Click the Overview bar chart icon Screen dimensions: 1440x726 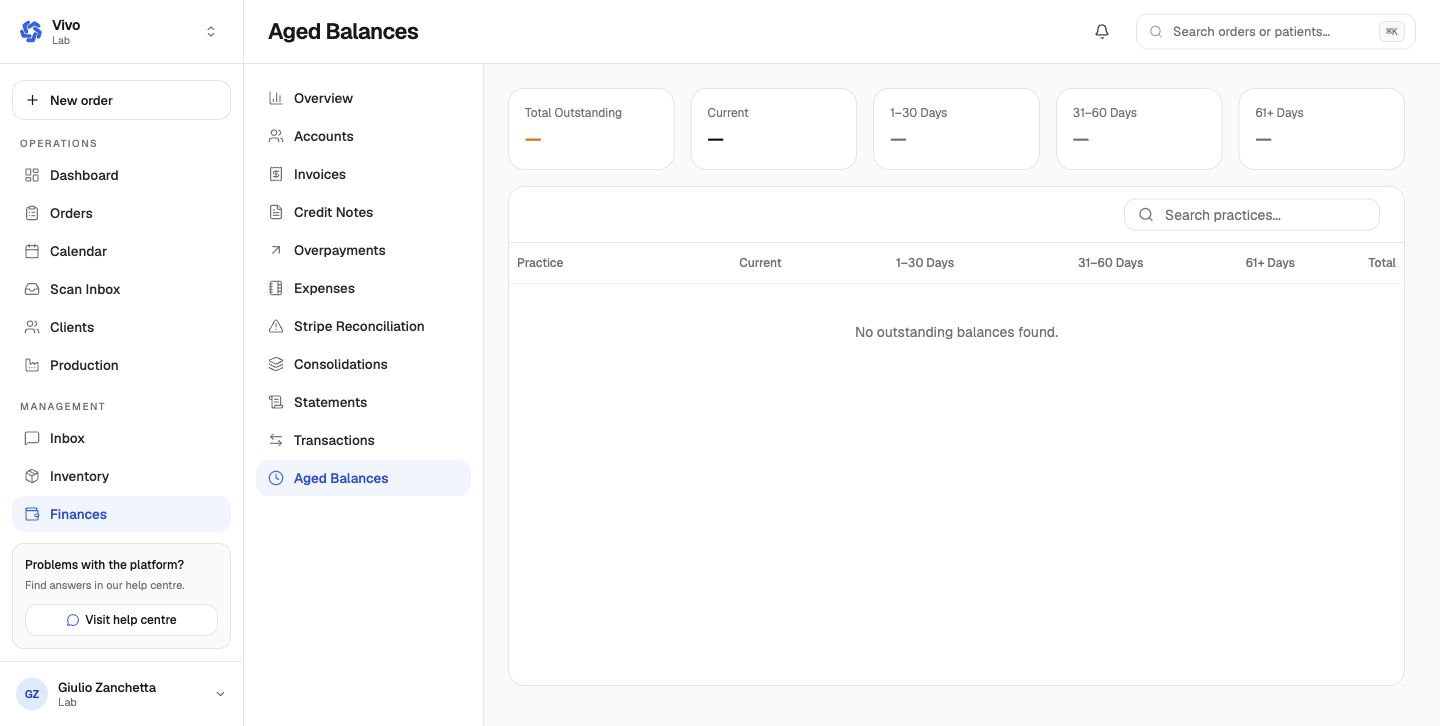pos(276,98)
